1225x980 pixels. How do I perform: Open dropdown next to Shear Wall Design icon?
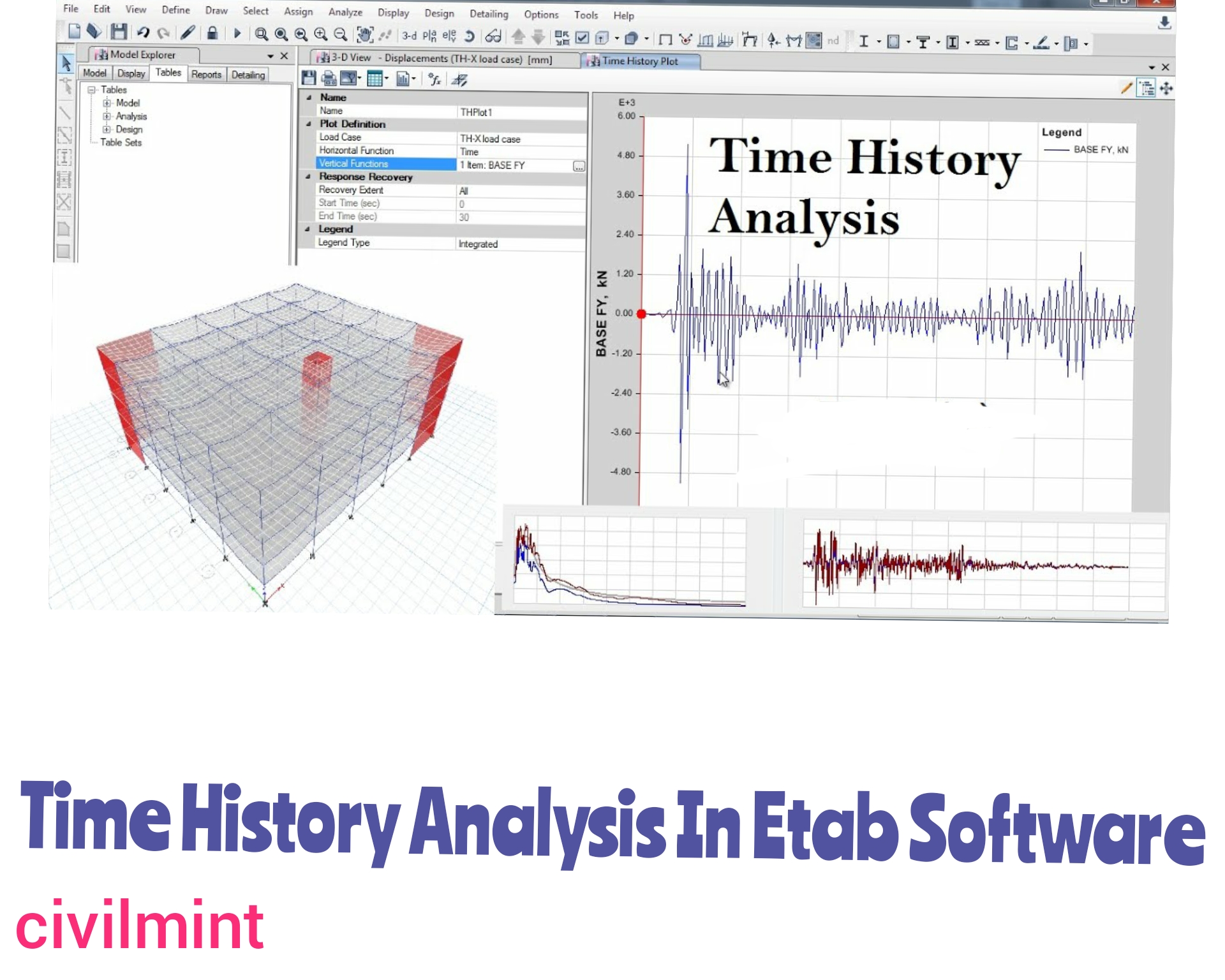[1027, 43]
